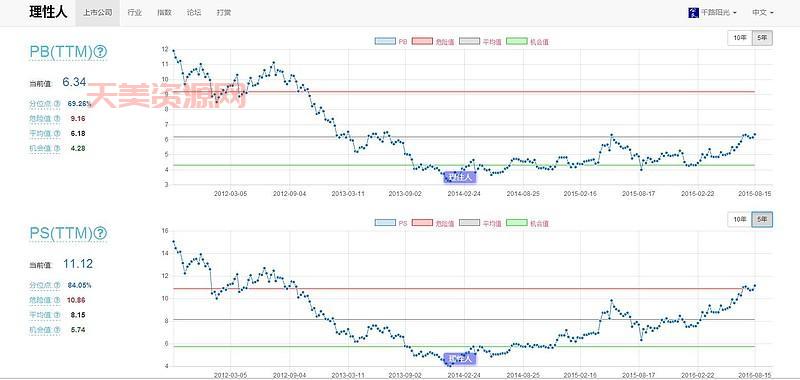Open the 指数 nav item
Viewport: 800px width, 380px height.
[x=164, y=13]
